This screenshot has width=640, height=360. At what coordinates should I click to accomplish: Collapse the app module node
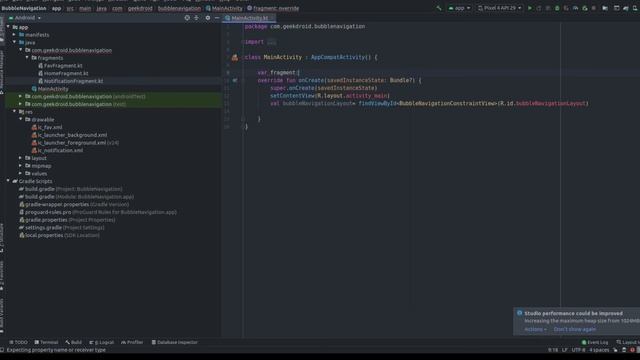pos(8,27)
